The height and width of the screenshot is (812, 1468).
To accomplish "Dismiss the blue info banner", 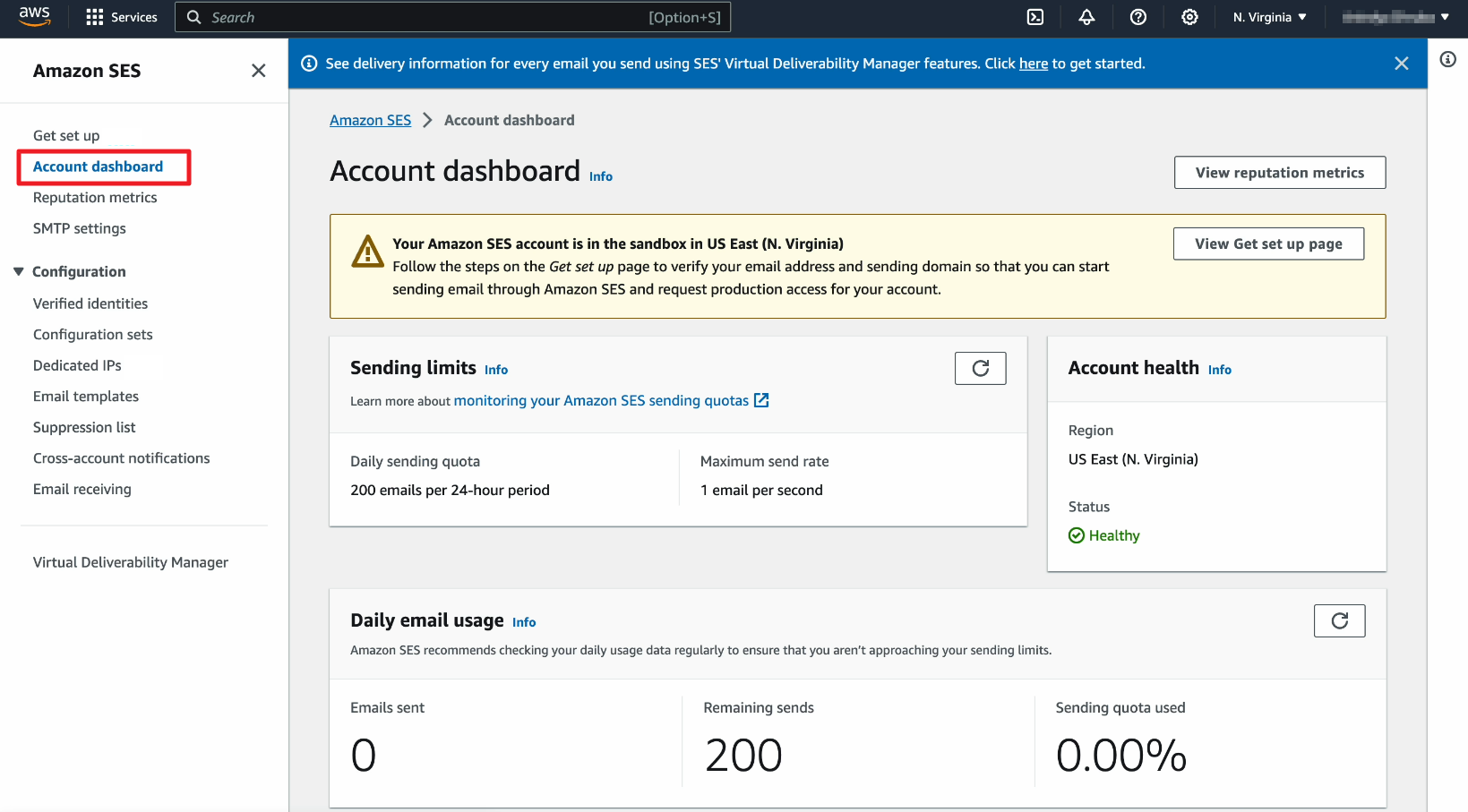I will click(x=1401, y=64).
